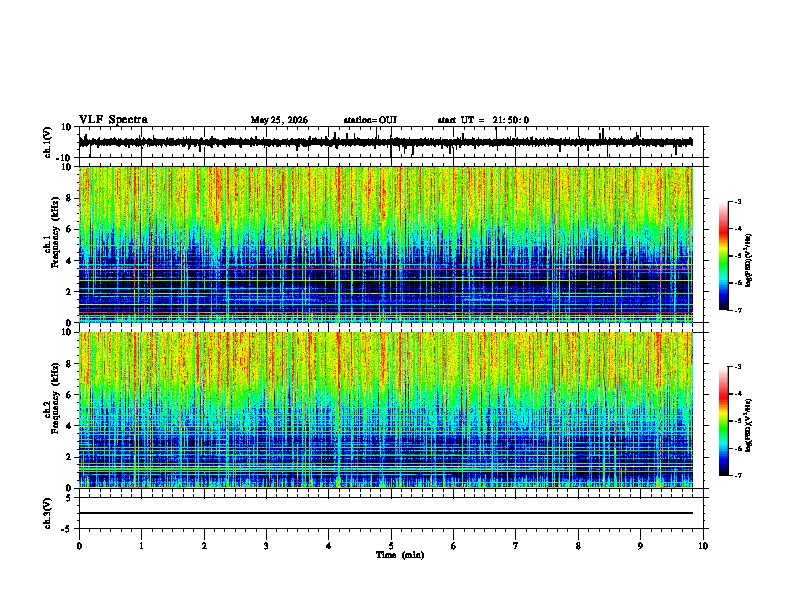The width and height of the screenshot is (792, 612).
Task: Click the ch.1 black waveform trace
Action: 386,142
